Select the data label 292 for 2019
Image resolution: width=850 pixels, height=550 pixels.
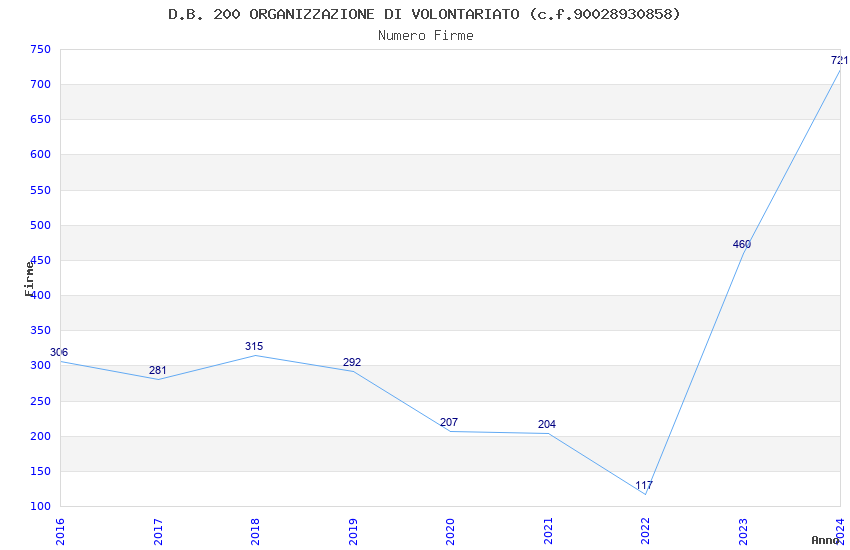tap(352, 362)
